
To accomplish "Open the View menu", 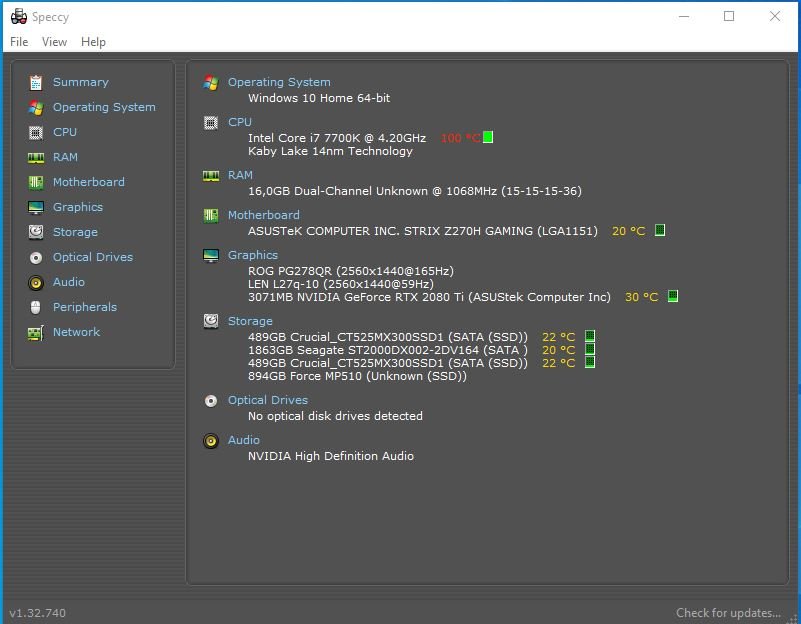I will (x=54, y=42).
